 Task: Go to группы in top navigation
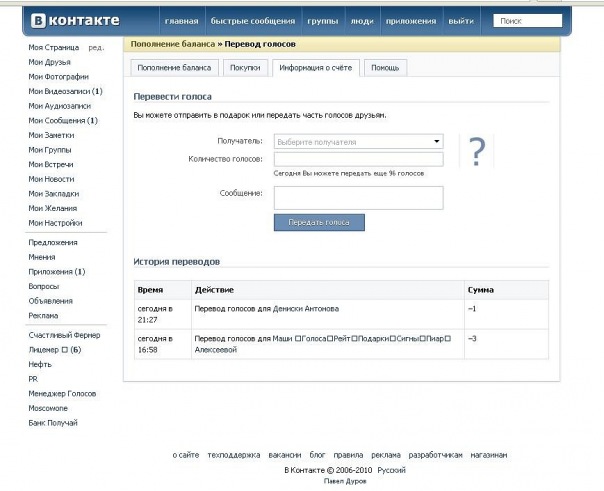click(322, 21)
